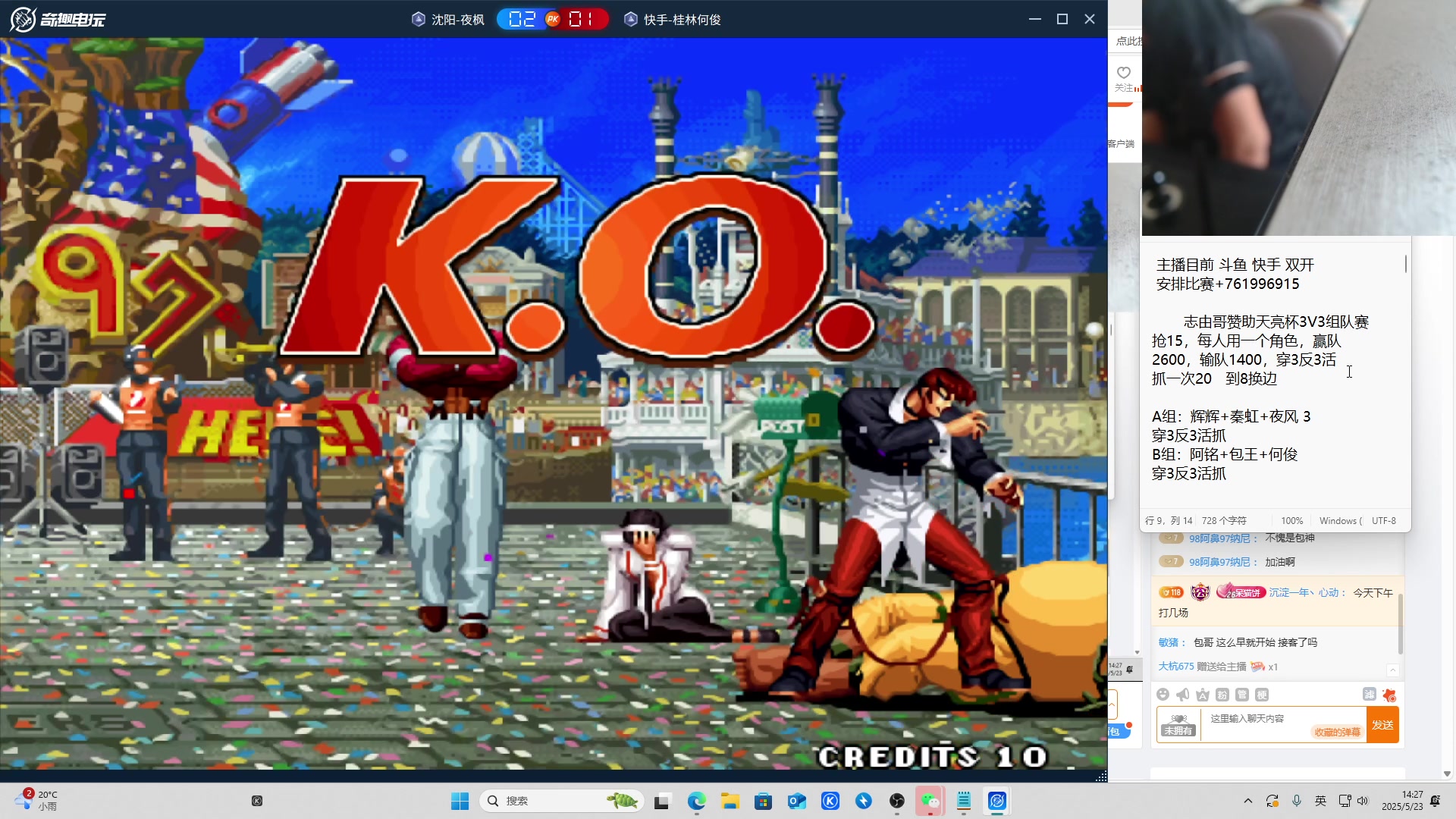The image size is (1456, 819).
Task: Click the webcam preview thumbnail
Action: click(x=1298, y=118)
